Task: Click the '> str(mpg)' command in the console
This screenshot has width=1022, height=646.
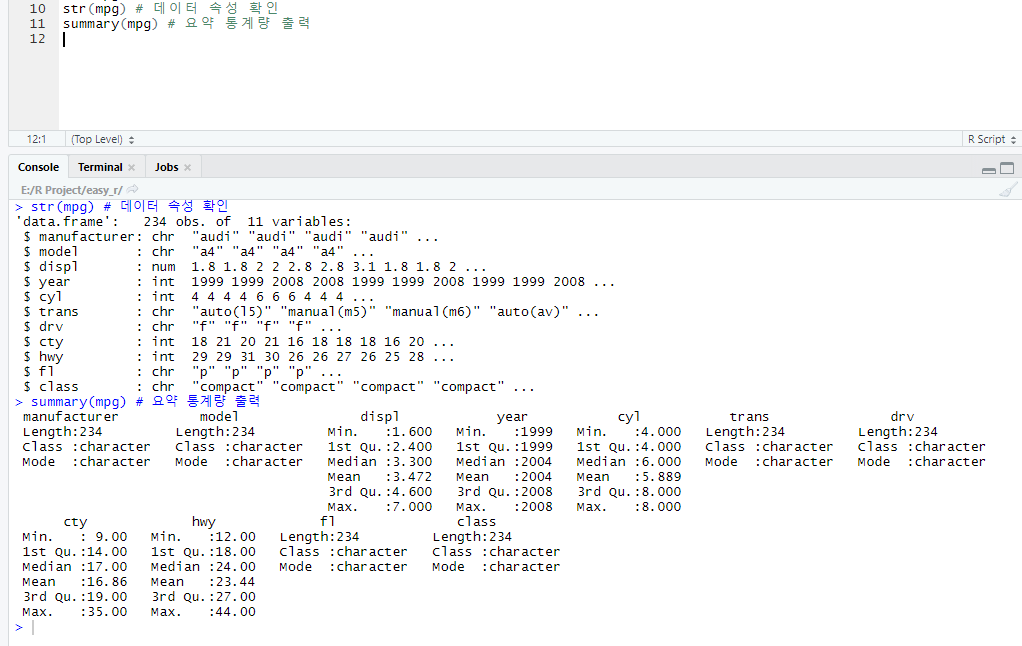Action: [122, 207]
